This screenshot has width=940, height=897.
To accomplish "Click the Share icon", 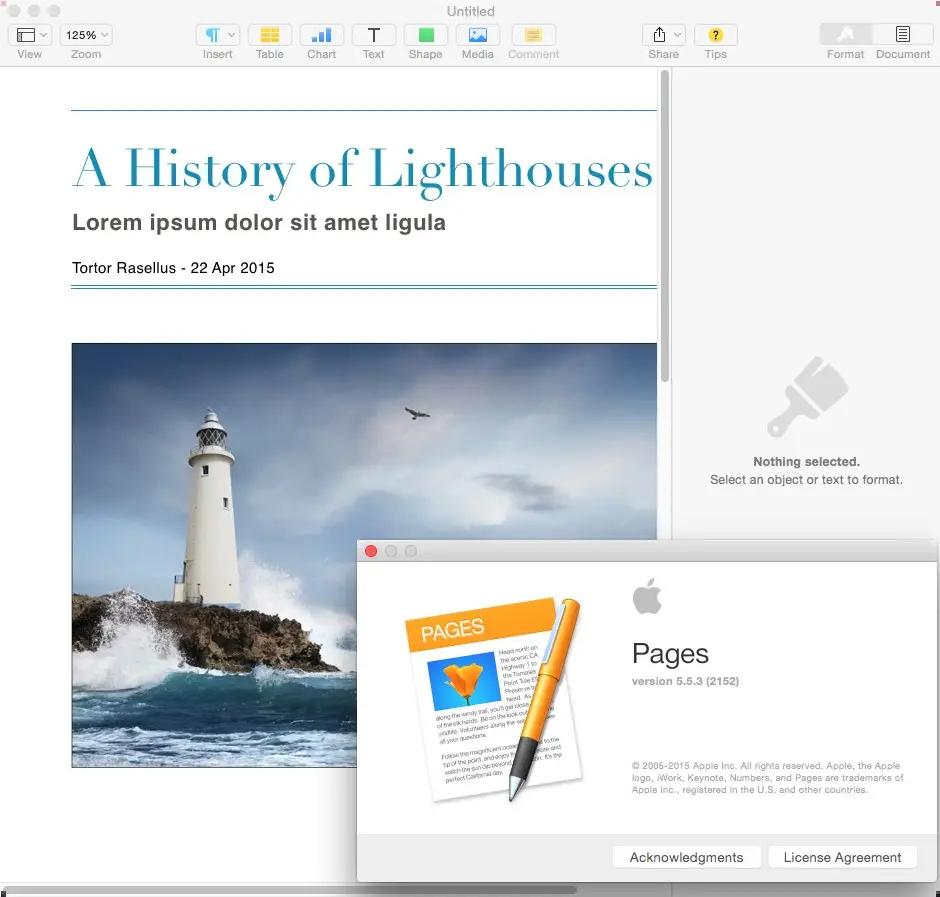I will [x=659, y=35].
